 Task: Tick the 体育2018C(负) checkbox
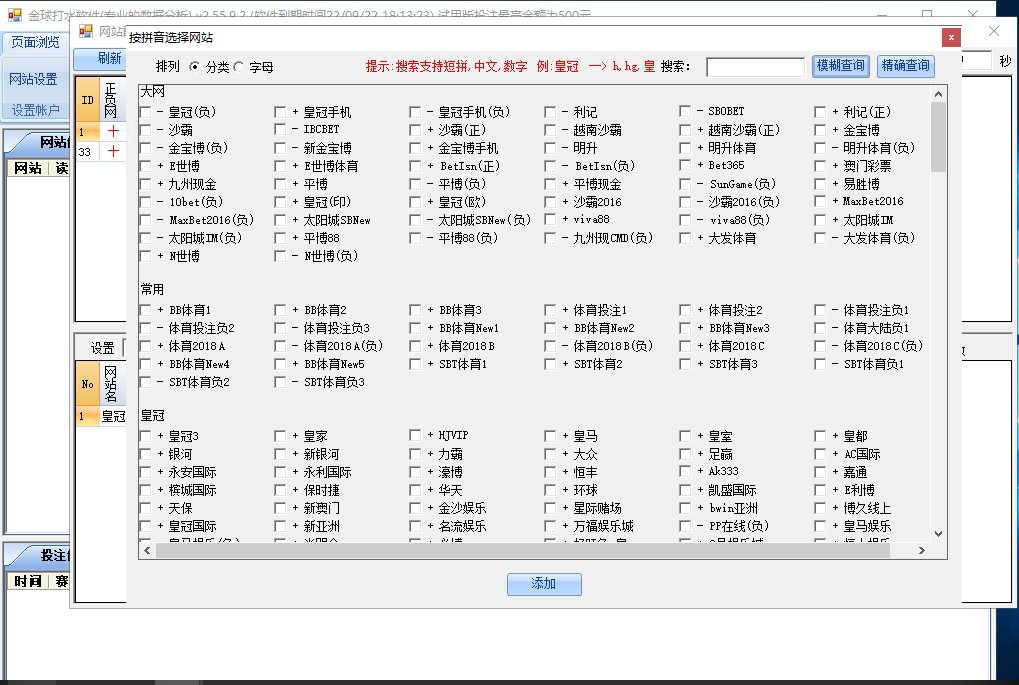(x=820, y=346)
